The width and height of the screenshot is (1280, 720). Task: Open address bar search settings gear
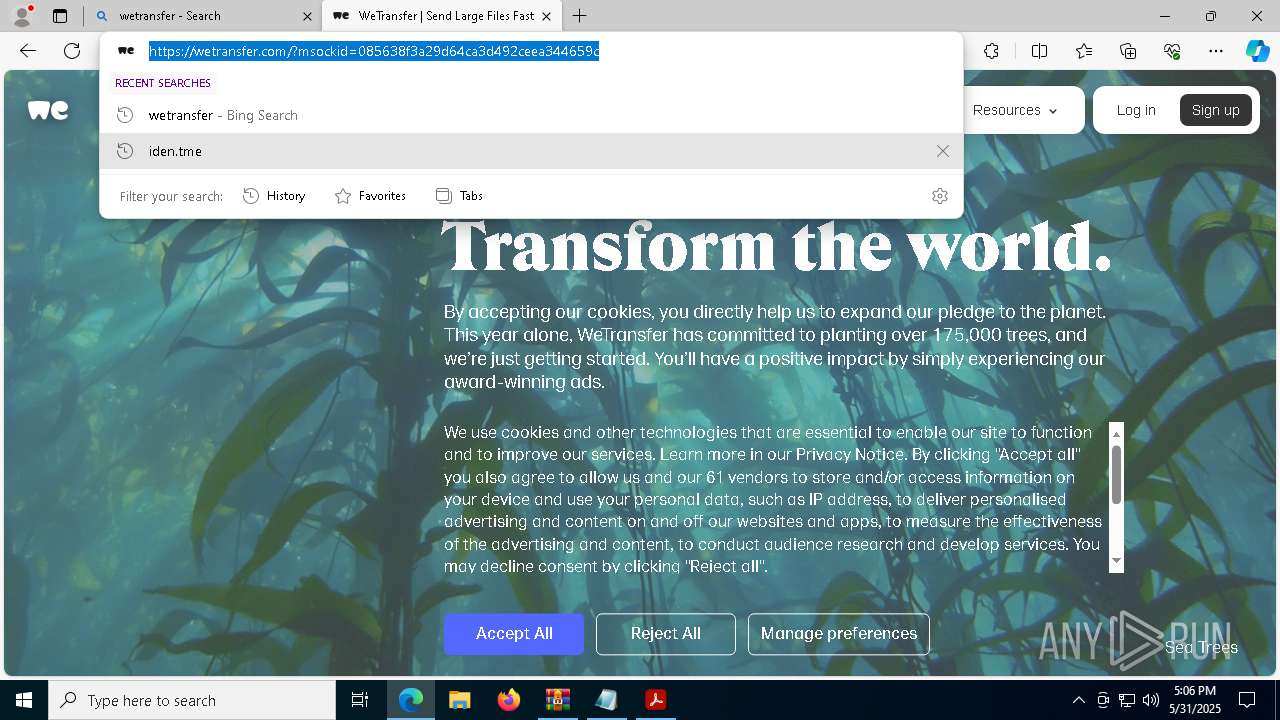(939, 196)
